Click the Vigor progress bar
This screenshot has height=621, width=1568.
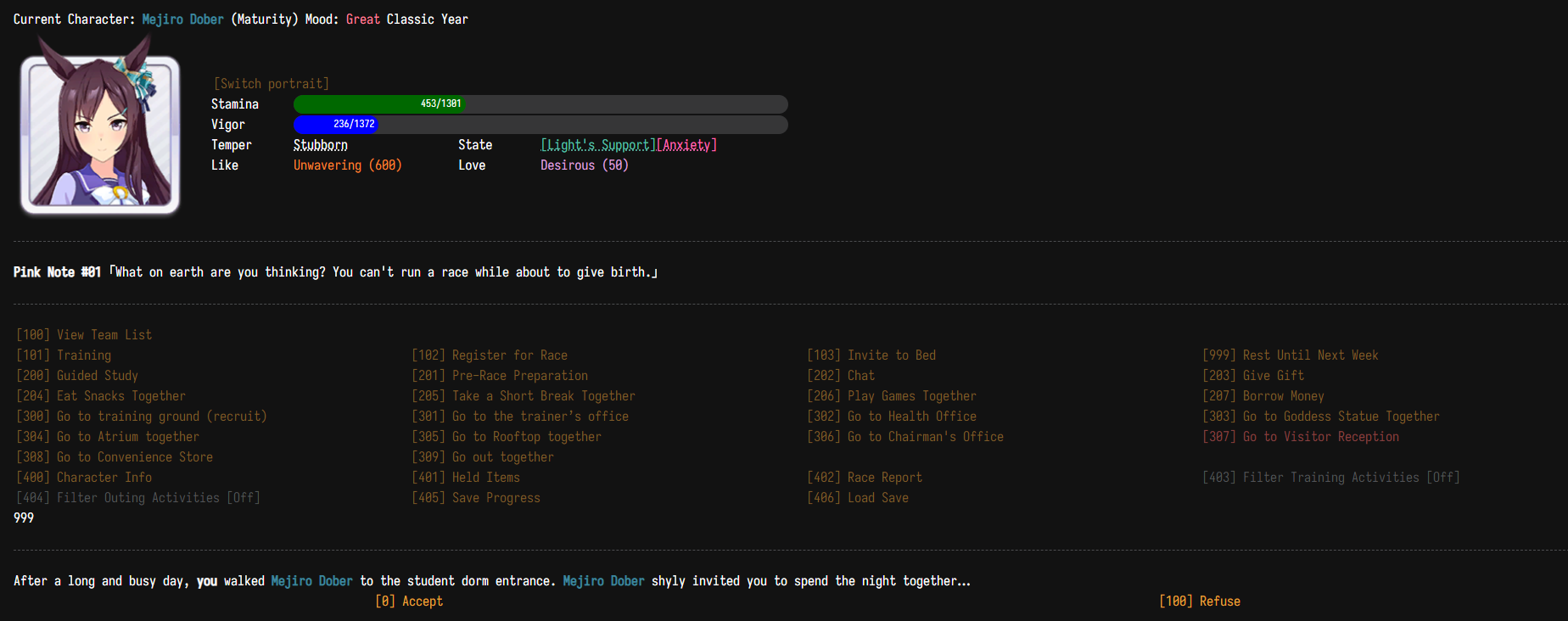(540, 125)
